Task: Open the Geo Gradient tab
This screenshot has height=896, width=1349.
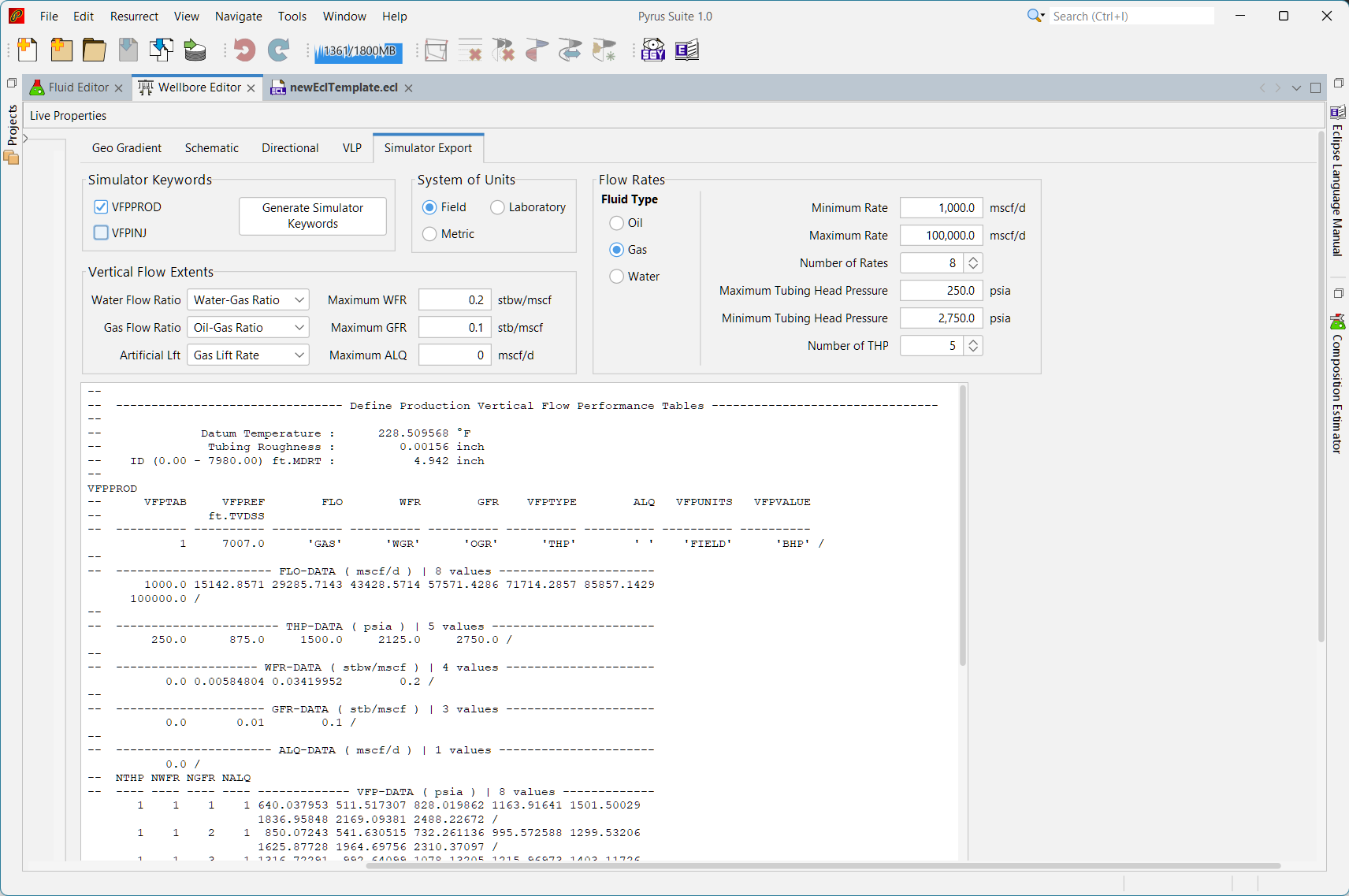Action: coord(127,148)
